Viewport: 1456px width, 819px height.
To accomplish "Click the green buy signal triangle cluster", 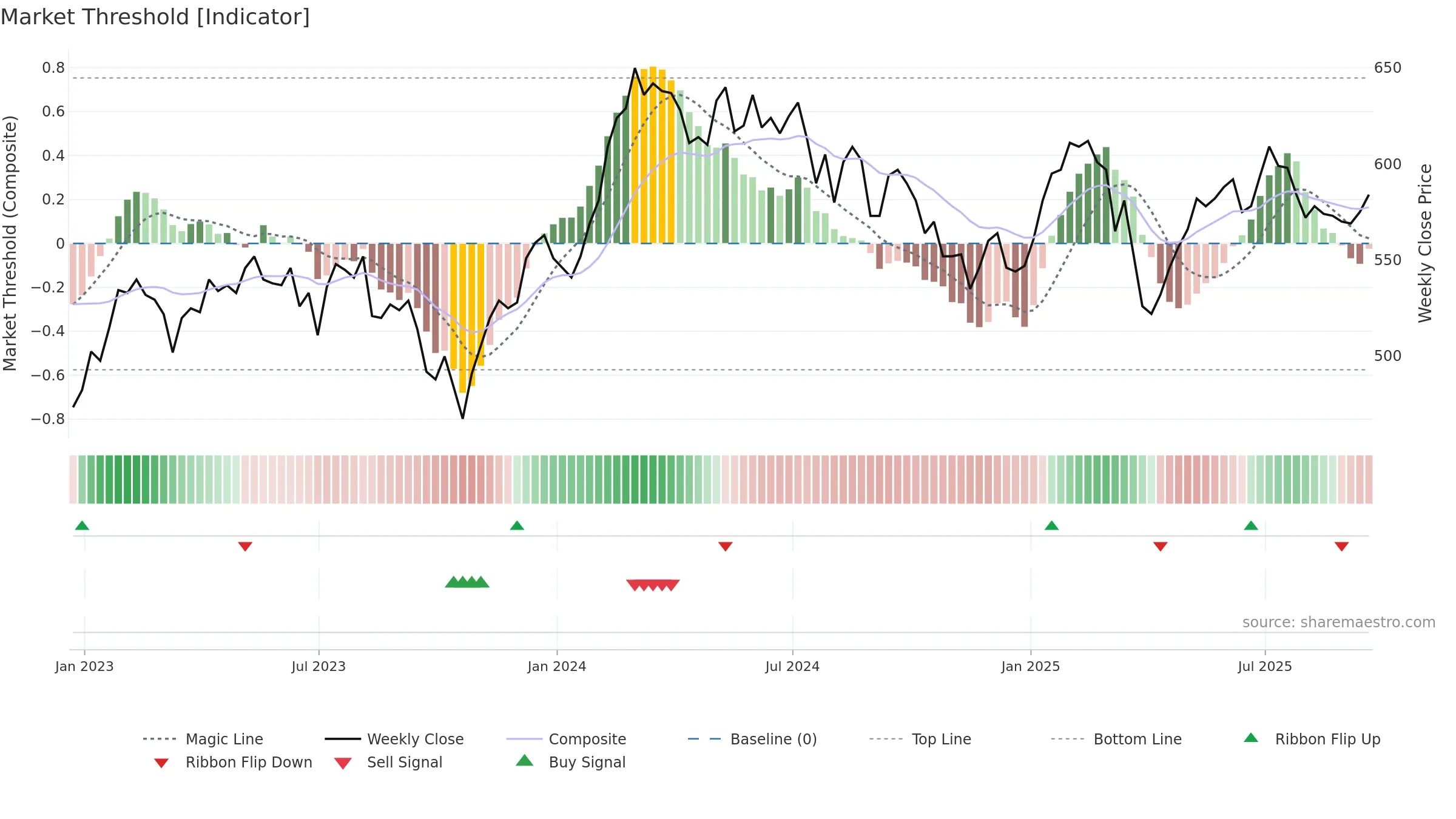I will point(467,582).
